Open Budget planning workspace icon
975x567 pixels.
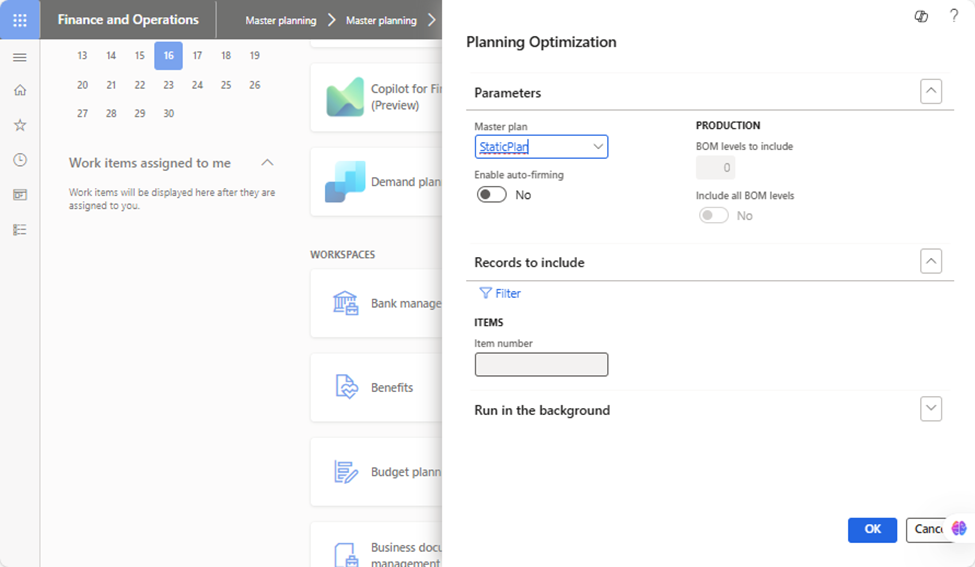[346, 472]
